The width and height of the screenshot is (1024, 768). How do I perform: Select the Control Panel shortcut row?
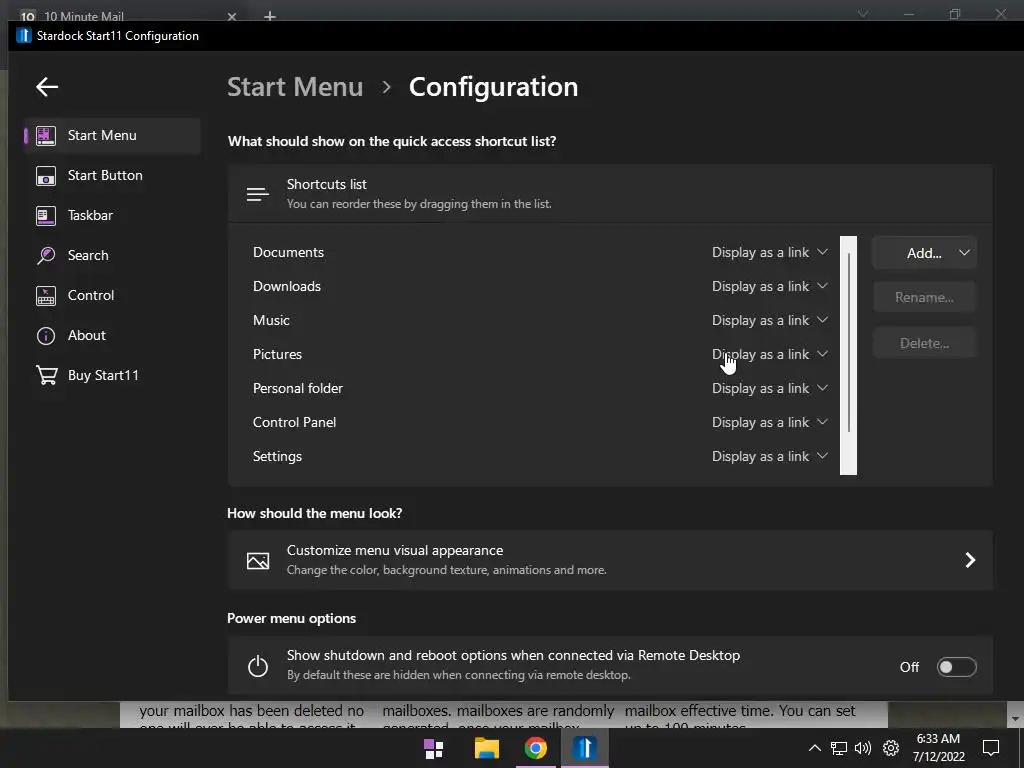[x=541, y=422]
